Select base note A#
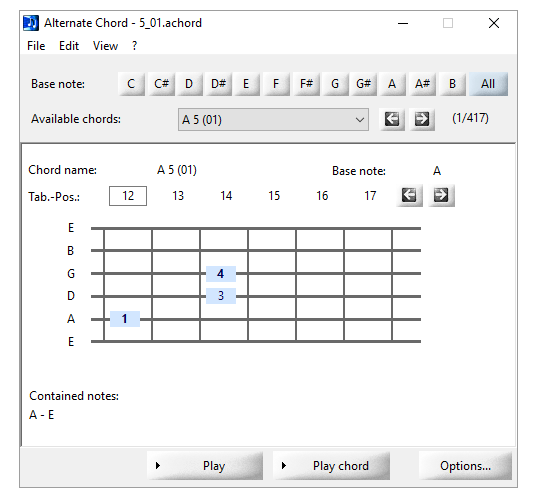 (422, 84)
